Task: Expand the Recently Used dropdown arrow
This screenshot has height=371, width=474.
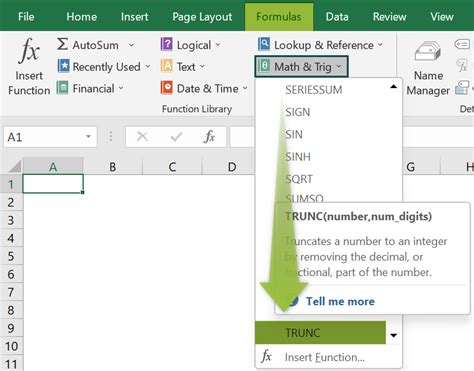Action: tap(147, 67)
